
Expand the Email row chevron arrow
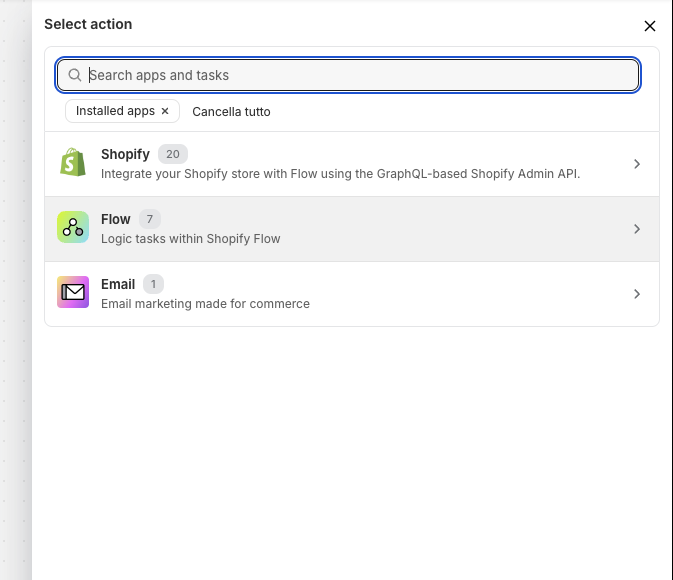(637, 294)
